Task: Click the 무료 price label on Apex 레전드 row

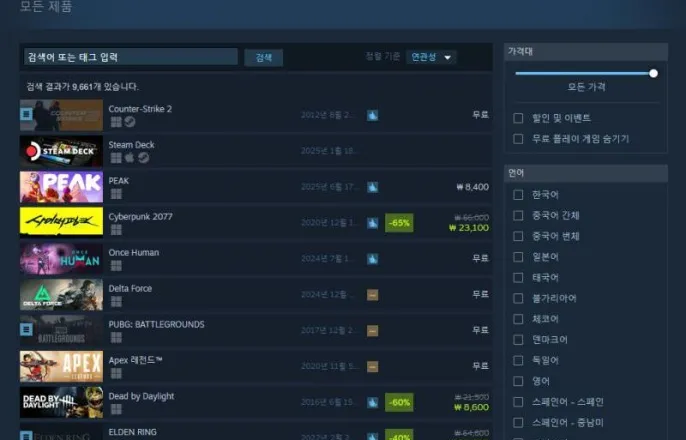Action: pos(480,366)
